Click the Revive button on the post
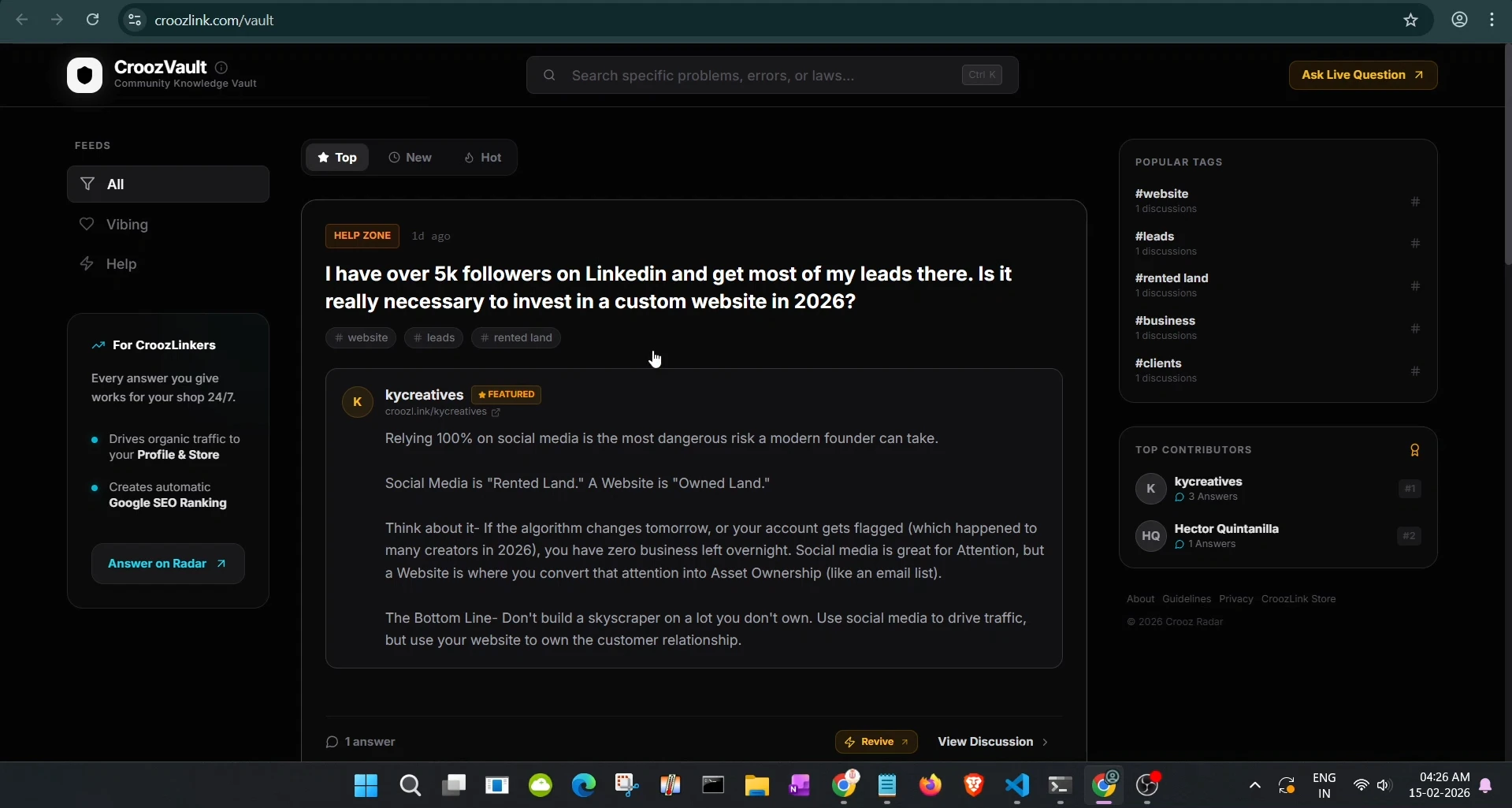This screenshot has width=1512, height=808. (x=876, y=742)
